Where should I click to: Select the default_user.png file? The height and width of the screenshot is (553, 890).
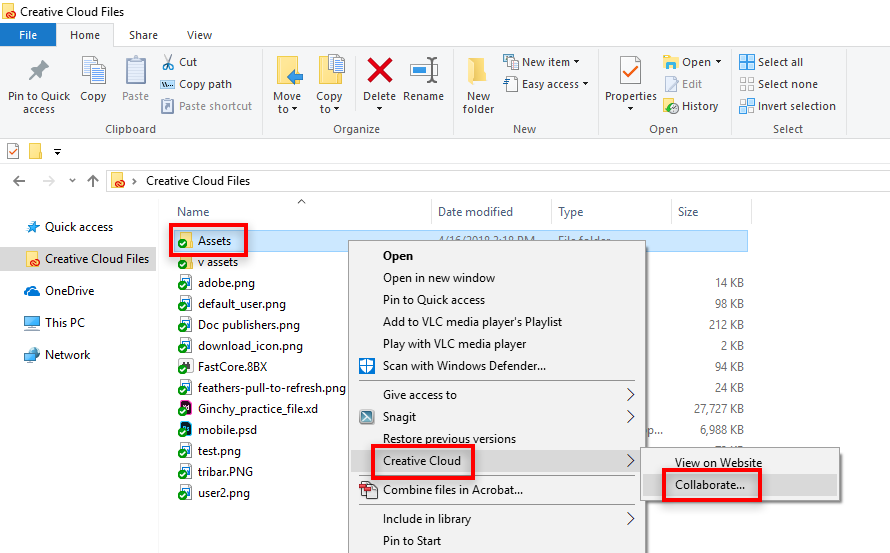(242, 304)
